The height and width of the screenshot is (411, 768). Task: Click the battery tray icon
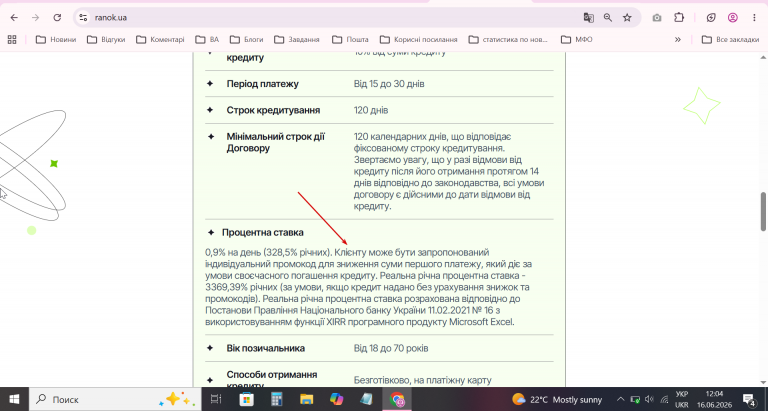(x=635, y=399)
